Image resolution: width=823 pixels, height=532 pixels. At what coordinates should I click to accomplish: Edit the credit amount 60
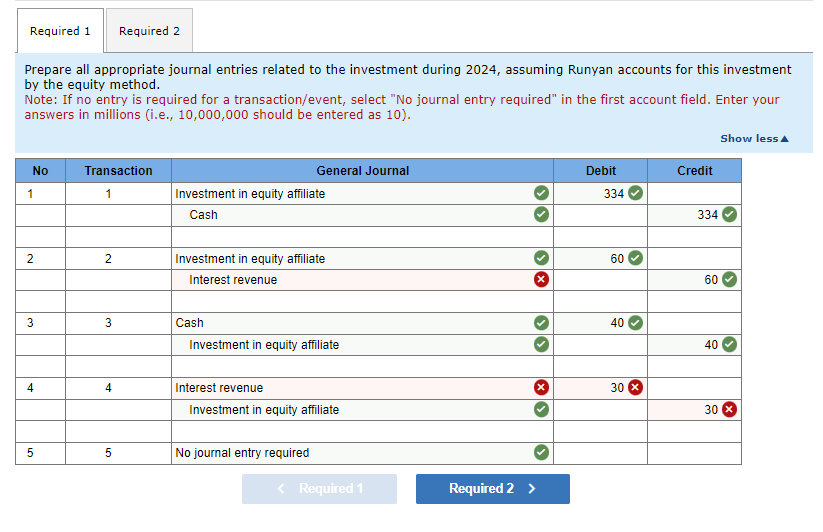(x=694, y=280)
